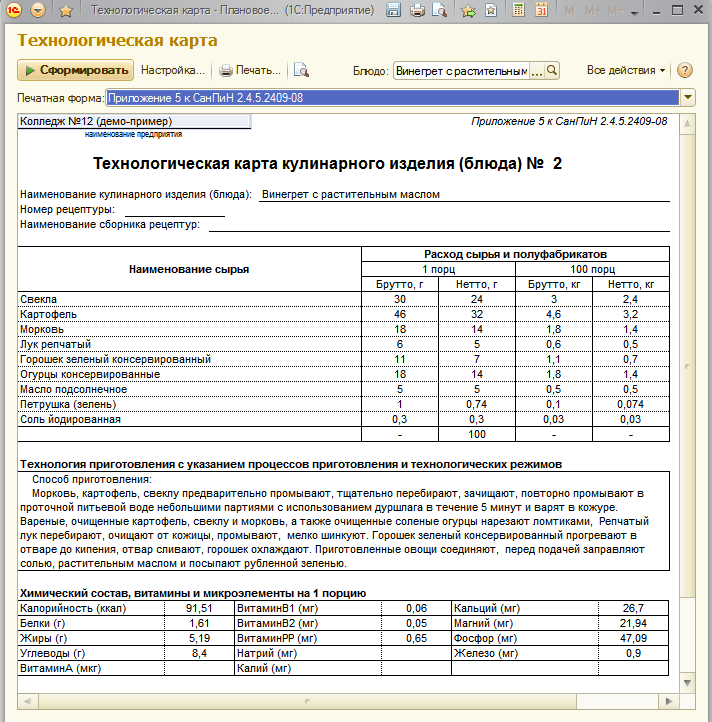Click preview magnifier icon next to Печать

301,70
